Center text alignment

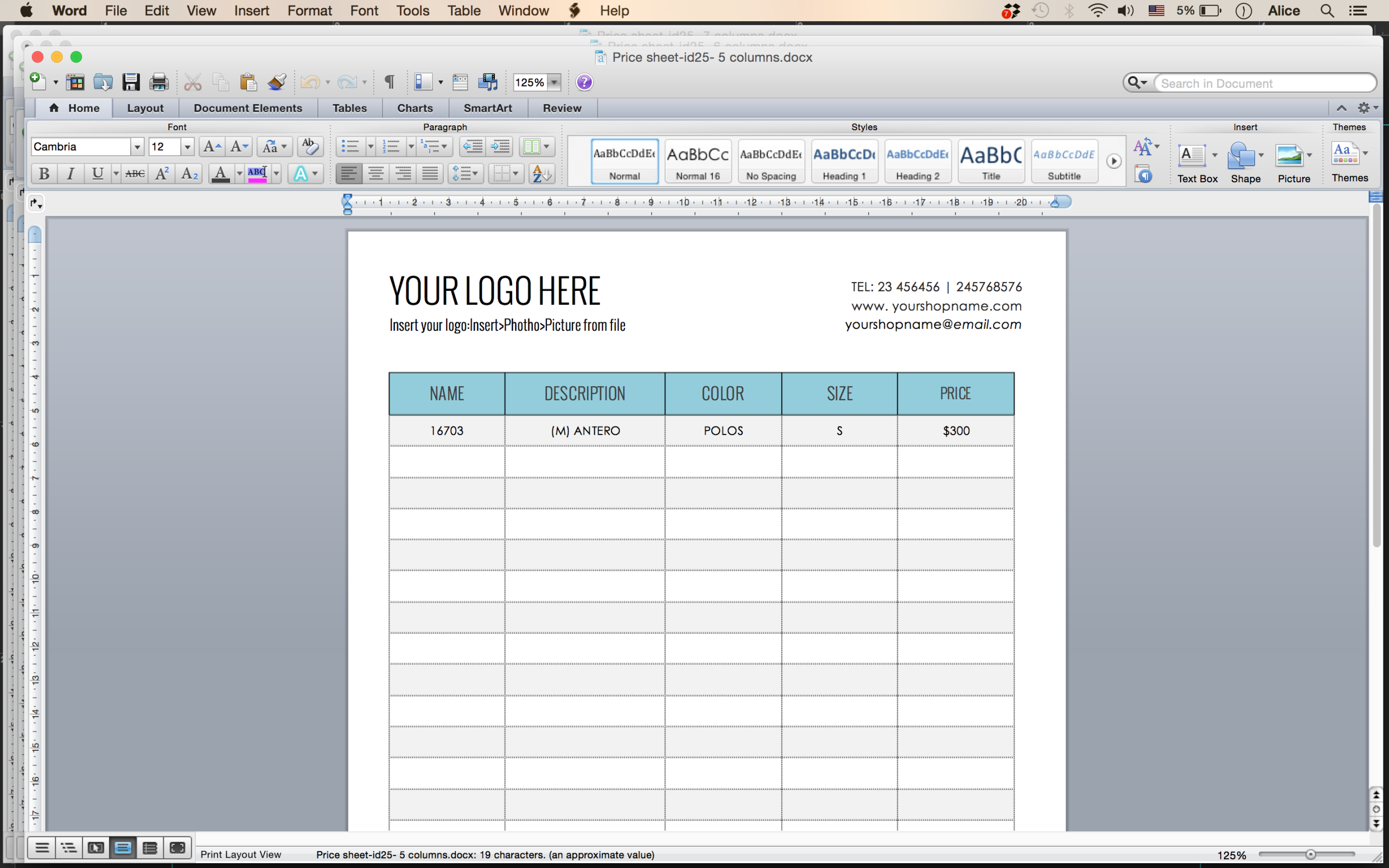[376, 174]
